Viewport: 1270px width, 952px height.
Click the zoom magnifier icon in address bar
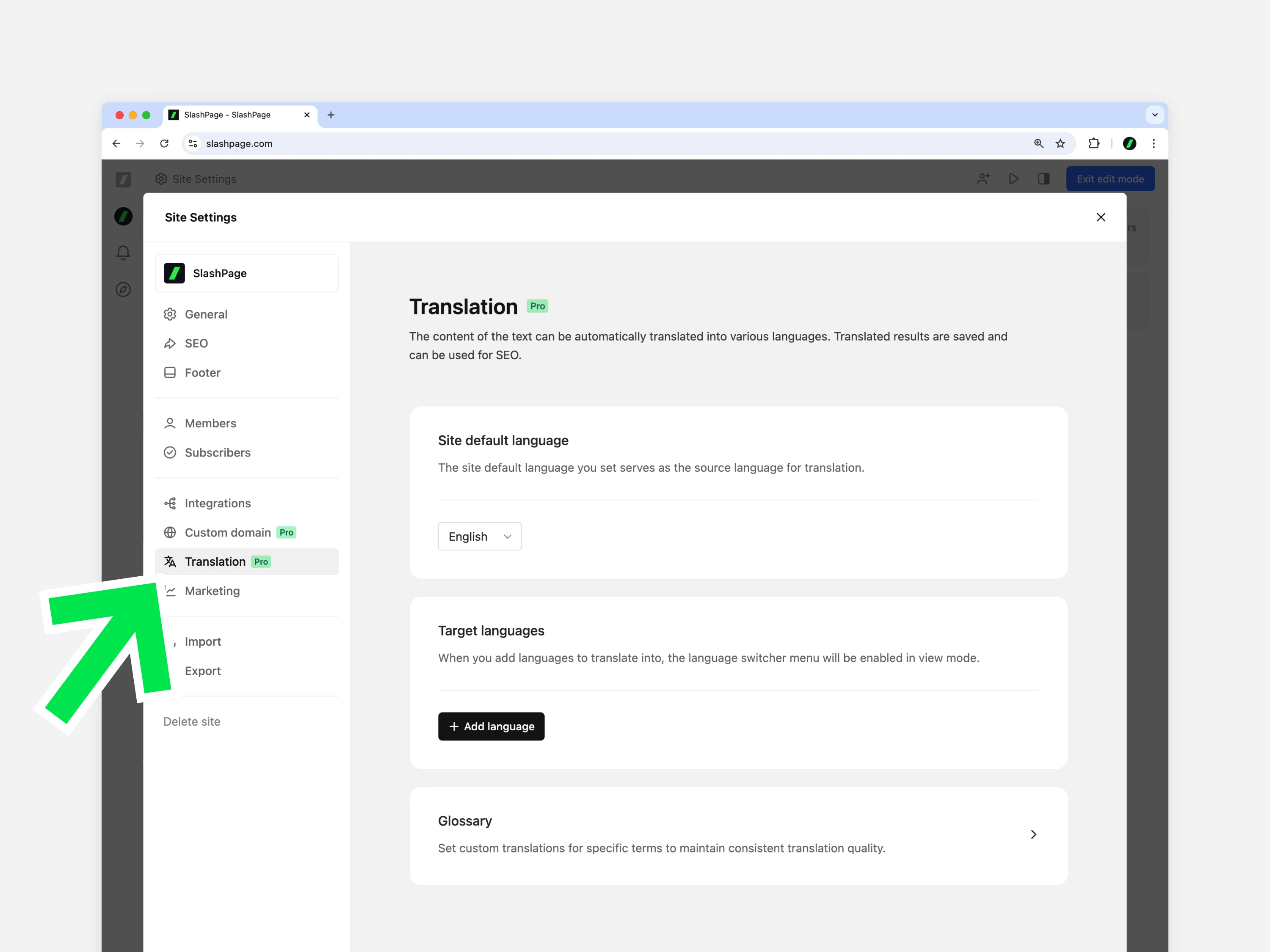(1038, 143)
